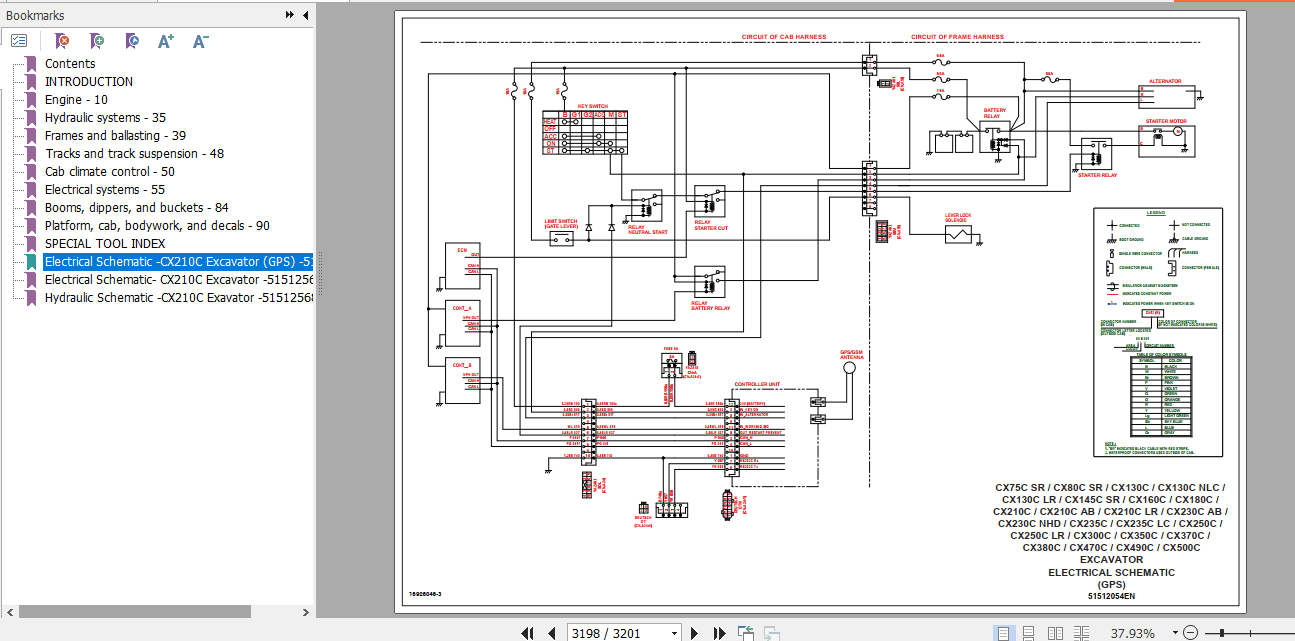The image size is (1295, 641).
Task: Go to the first page
Action: pos(528,633)
